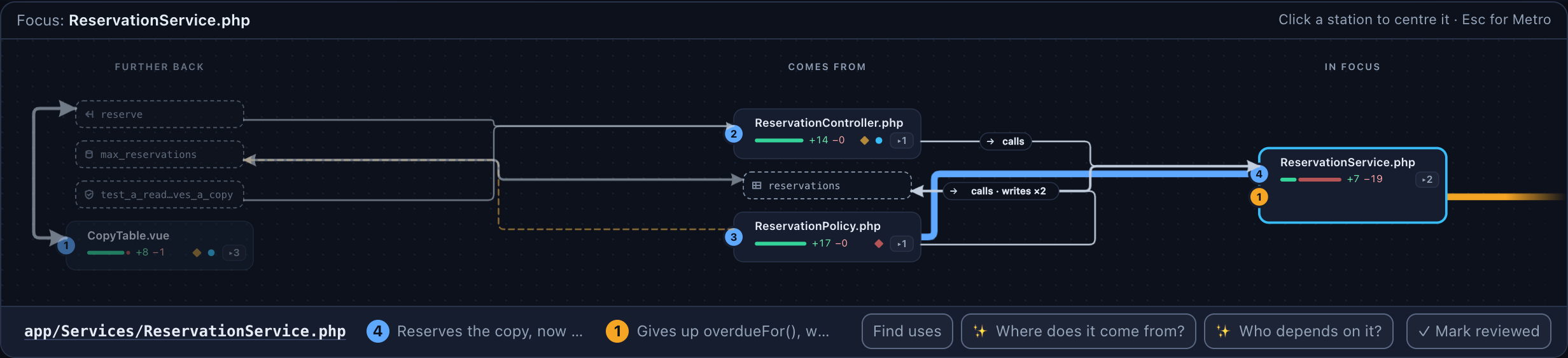Image resolution: width=1568 pixels, height=358 pixels.
Task: Click orange badge 1 in the bottom bar
Action: point(617,331)
